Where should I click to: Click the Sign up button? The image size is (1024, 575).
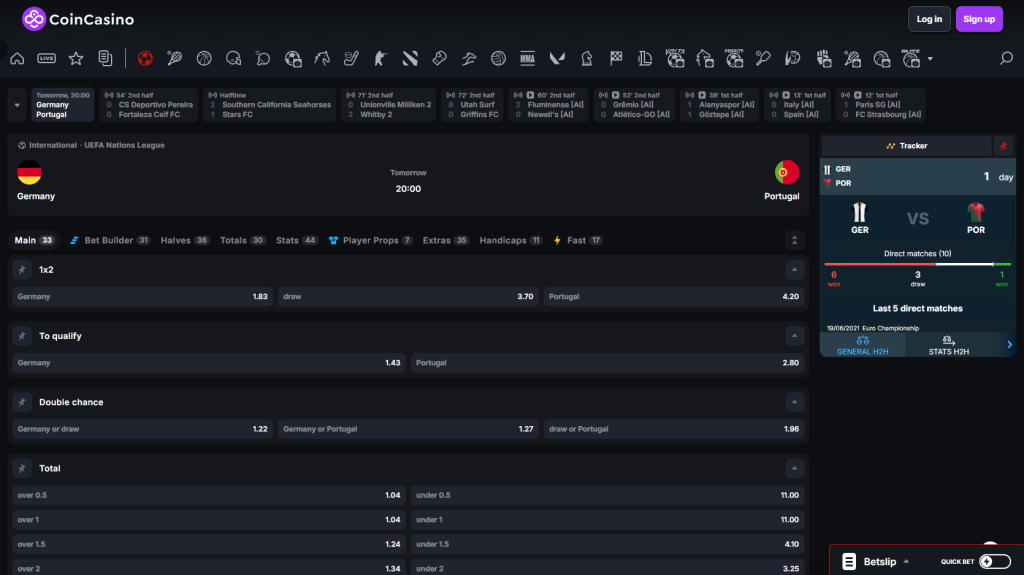point(979,19)
